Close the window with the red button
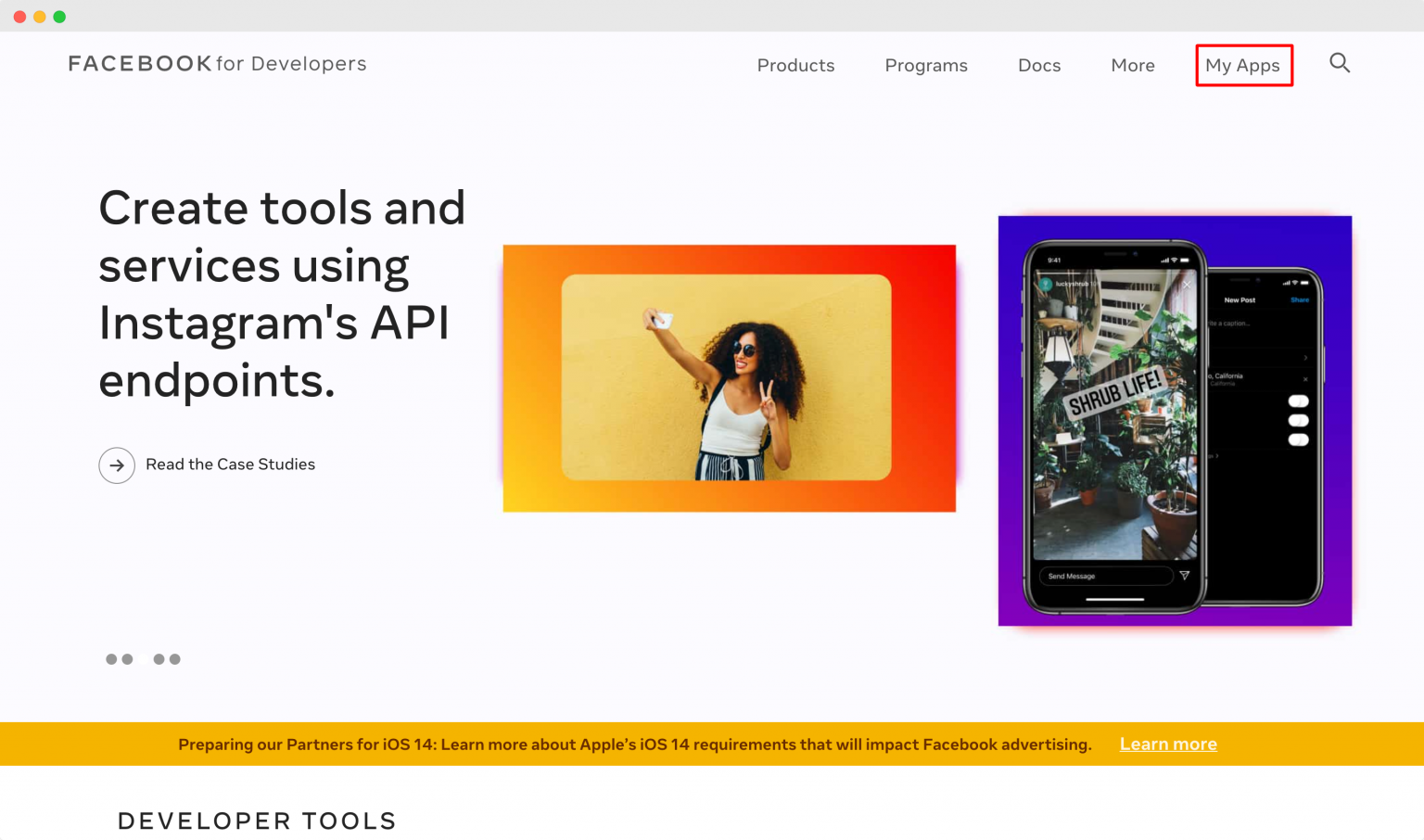Image resolution: width=1424 pixels, height=840 pixels. point(19,17)
